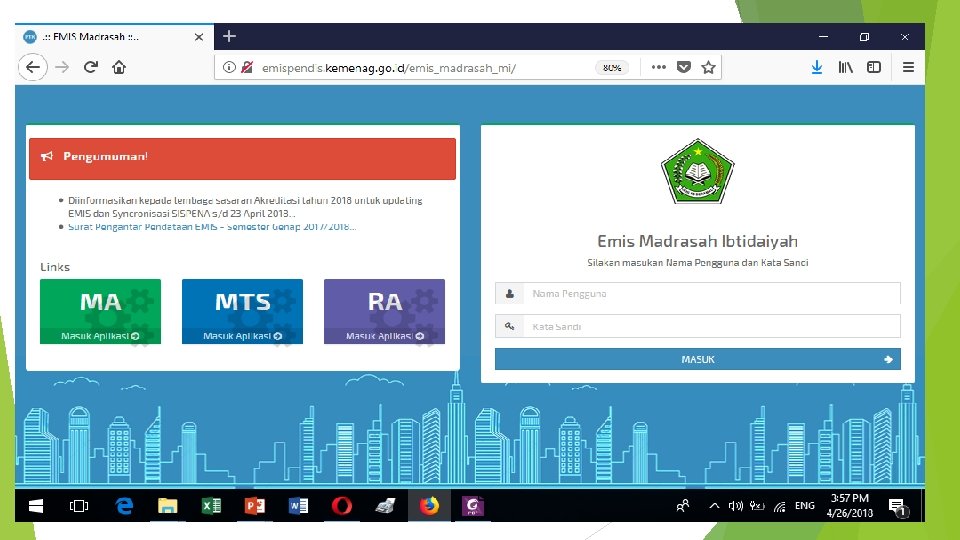Image resolution: width=960 pixels, height=540 pixels.
Task: Open Excel from the taskbar
Action: click(211, 506)
